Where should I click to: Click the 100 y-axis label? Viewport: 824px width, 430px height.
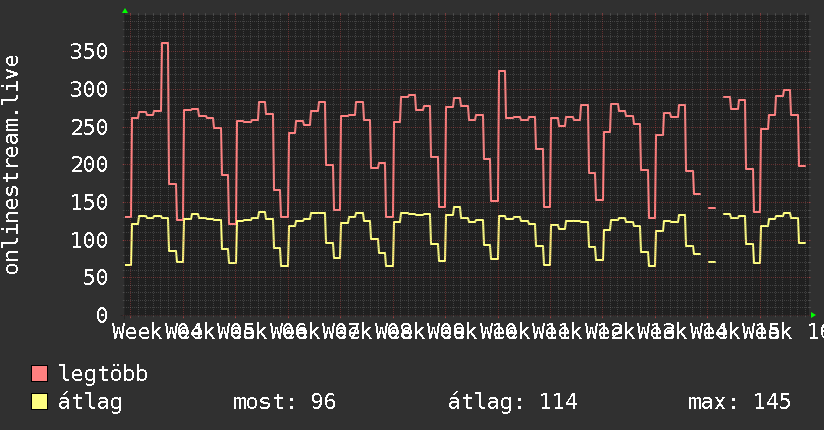89,240
